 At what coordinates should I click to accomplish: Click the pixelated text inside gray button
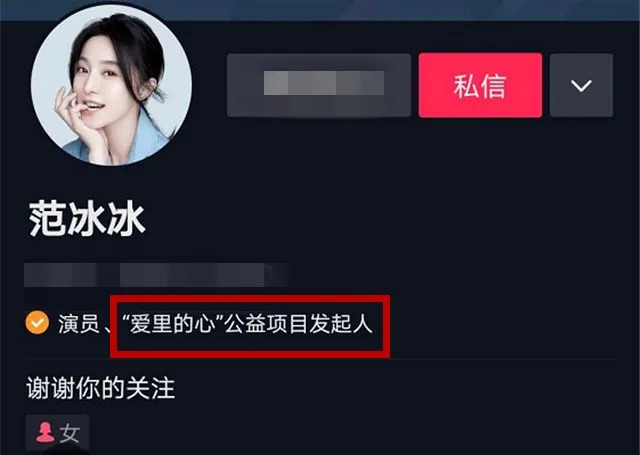[324, 83]
